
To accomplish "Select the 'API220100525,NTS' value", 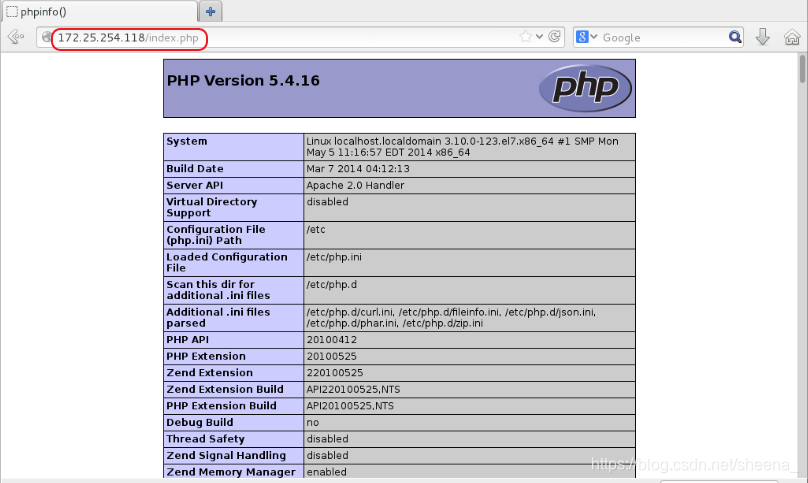I will [354, 389].
